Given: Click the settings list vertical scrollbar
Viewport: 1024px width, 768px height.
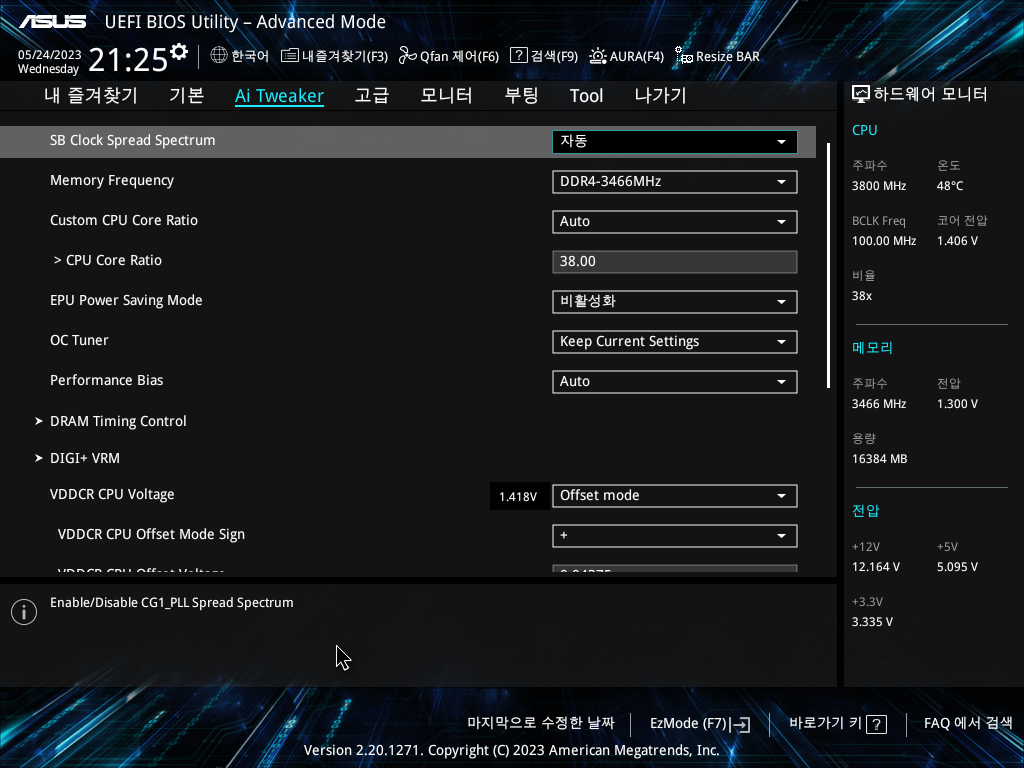Looking at the screenshot, I should click(828, 265).
